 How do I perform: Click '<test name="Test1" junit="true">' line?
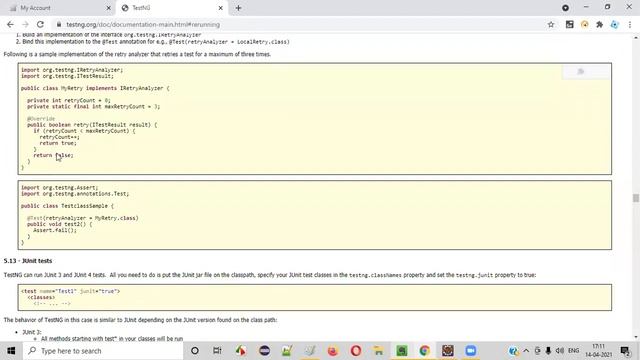tap(70, 291)
